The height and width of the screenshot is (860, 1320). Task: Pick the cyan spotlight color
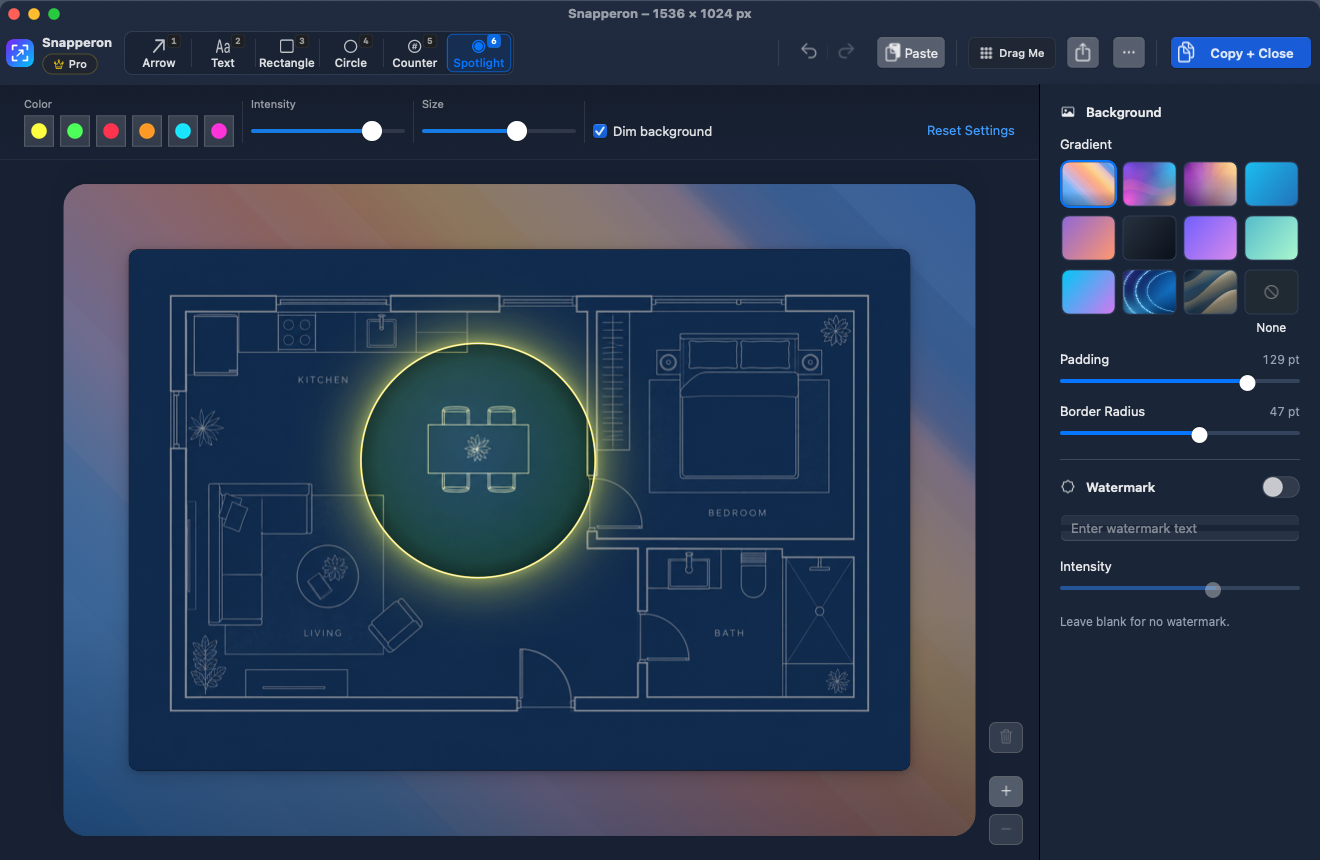183,131
